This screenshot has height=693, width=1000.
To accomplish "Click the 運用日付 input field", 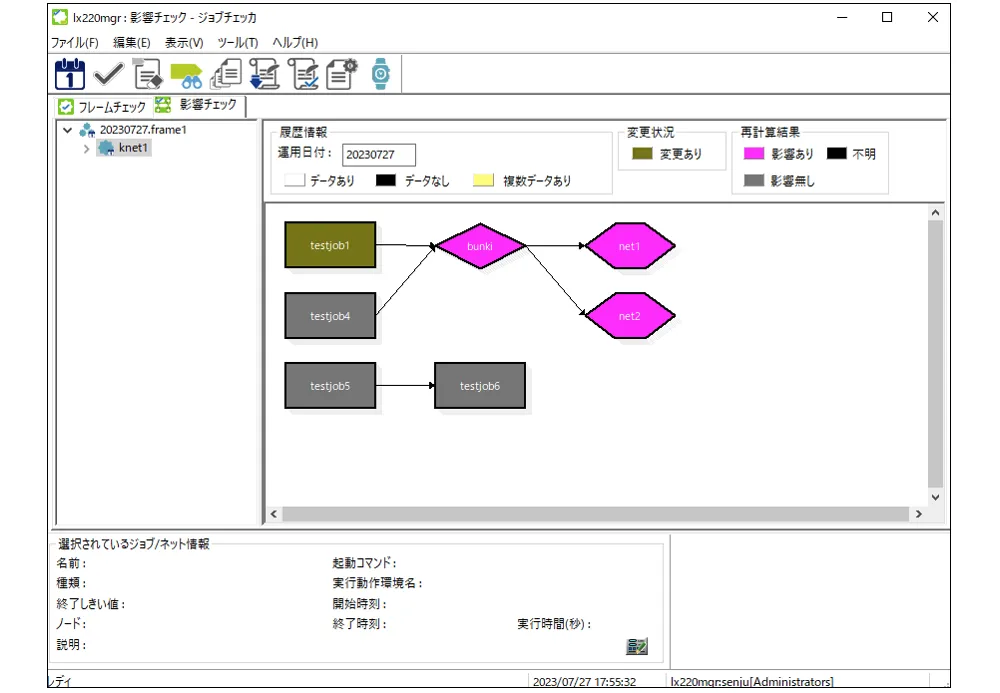I will (x=379, y=155).
